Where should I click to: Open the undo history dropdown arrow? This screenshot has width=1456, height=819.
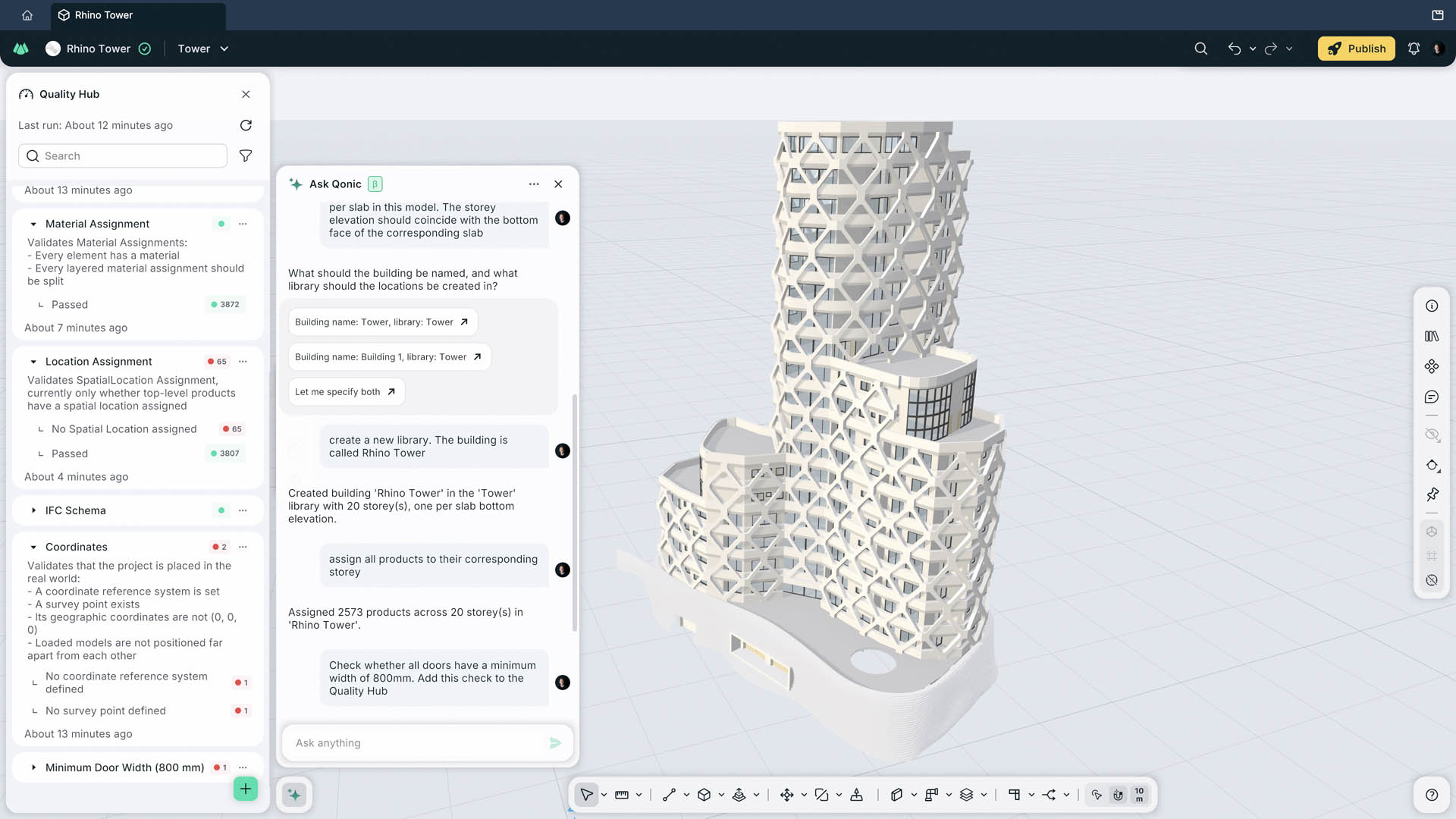pyautogui.click(x=1252, y=49)
